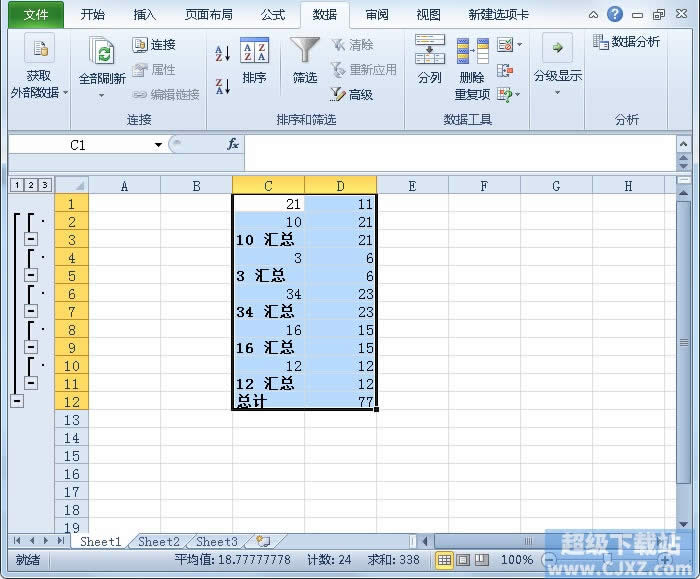Click the Excel Help question mark icon
Viewport: 700px width, 579px height.
[615, 14]
